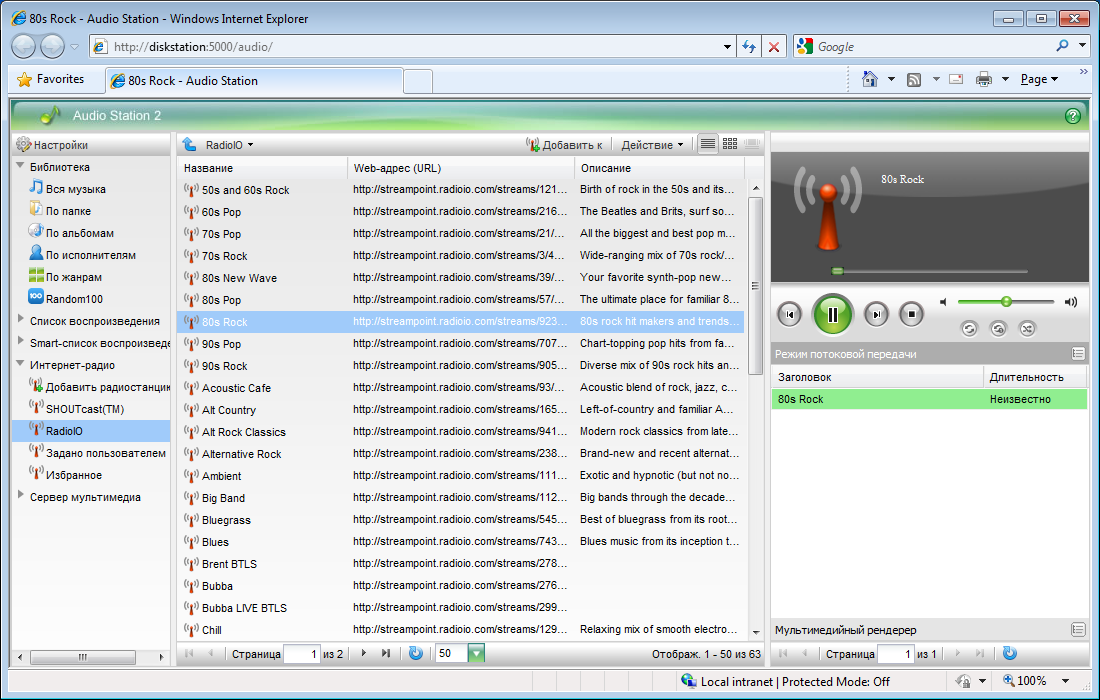This screenshot has width=1100, height=700.
Task: Toggle the repeat one mode icon
Action: [x=998, y=328]
